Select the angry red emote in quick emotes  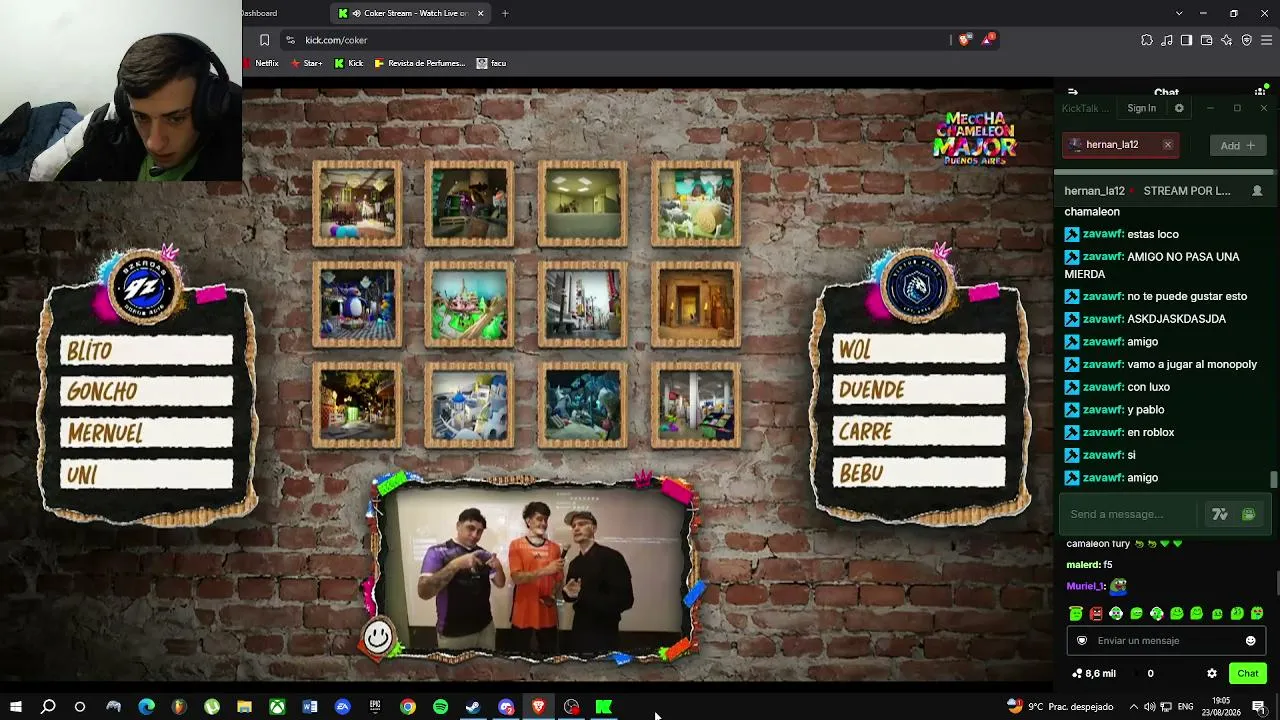click(x=1096, y=614)
